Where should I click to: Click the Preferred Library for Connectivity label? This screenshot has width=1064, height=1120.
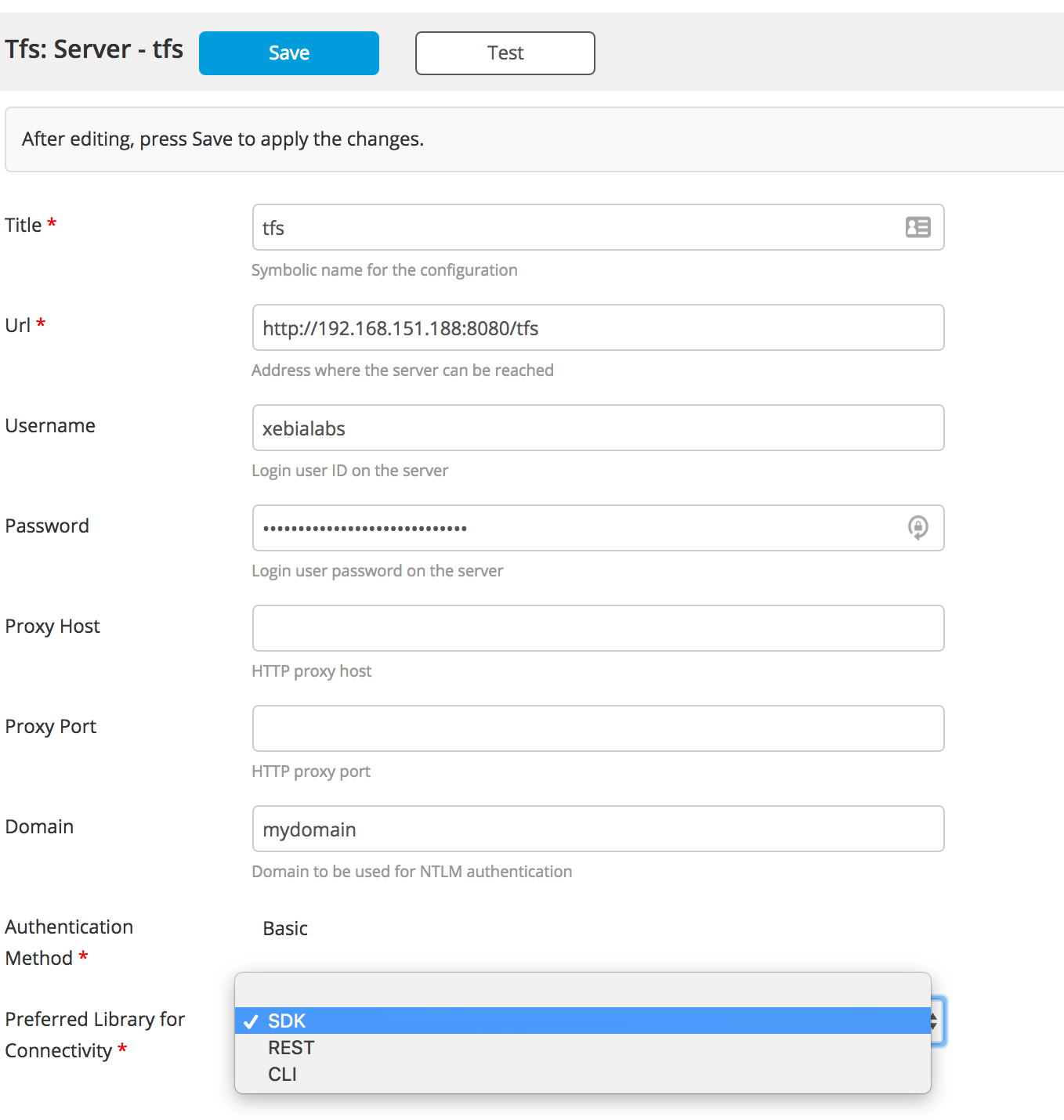95,1035
